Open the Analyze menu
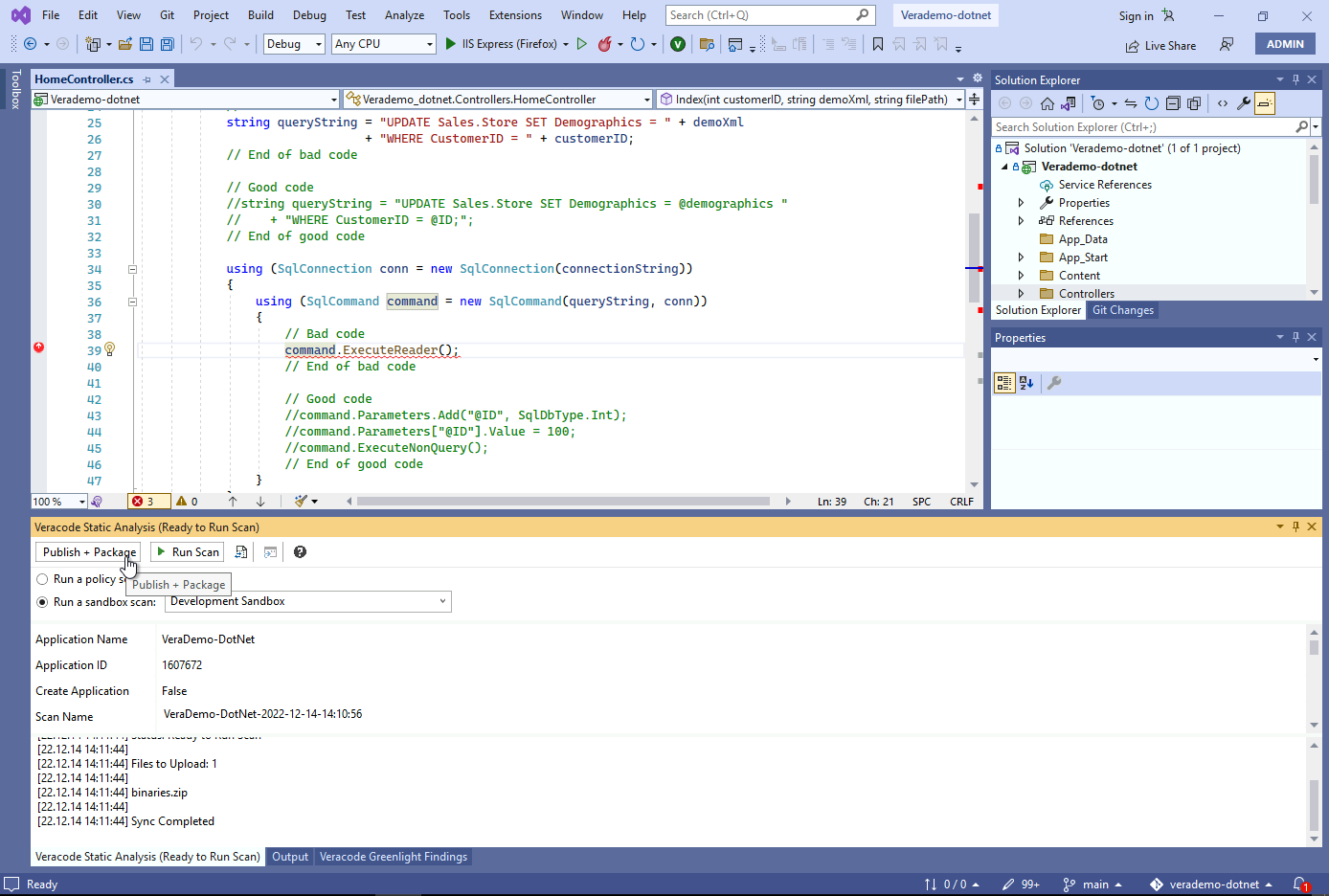1329x896 pixels. click(x=404, y=15)
